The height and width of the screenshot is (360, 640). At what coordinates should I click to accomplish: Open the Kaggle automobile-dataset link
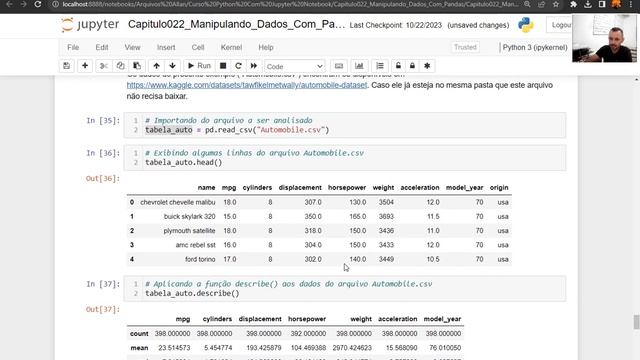pyautogui.click(x=247, y=85)
